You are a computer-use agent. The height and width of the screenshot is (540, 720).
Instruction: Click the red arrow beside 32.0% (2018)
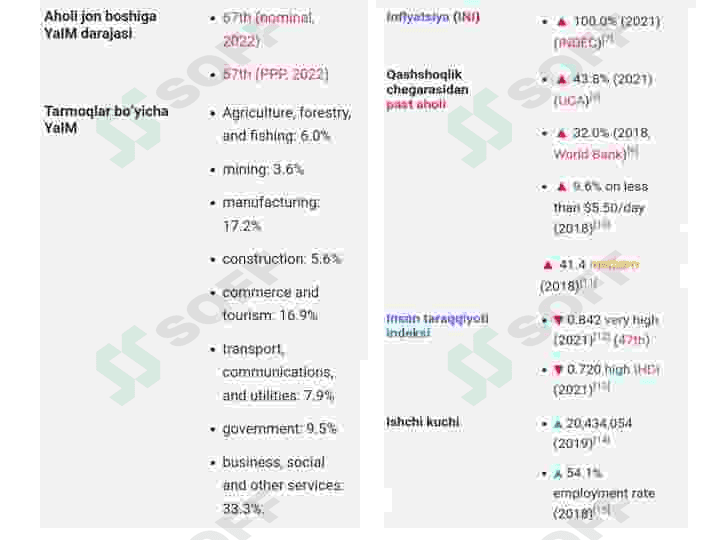(x=562, y=133)
